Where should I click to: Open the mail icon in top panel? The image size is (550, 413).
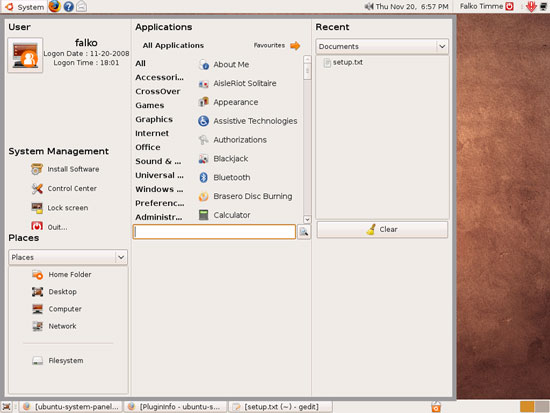(x=81, y=6)
